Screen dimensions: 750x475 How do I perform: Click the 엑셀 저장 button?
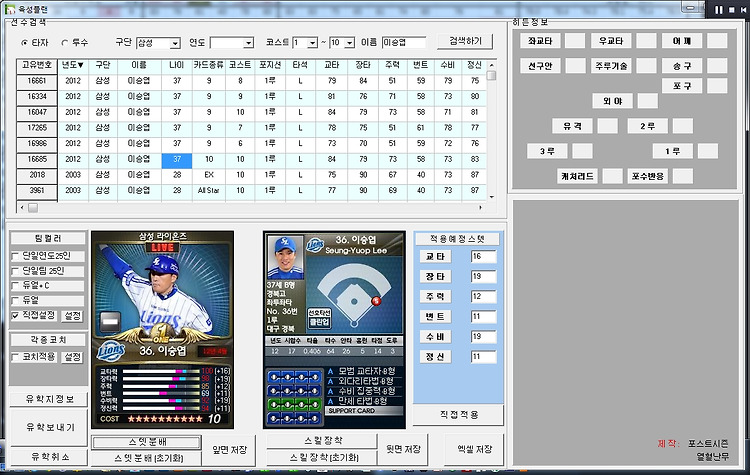pos(474,450)
